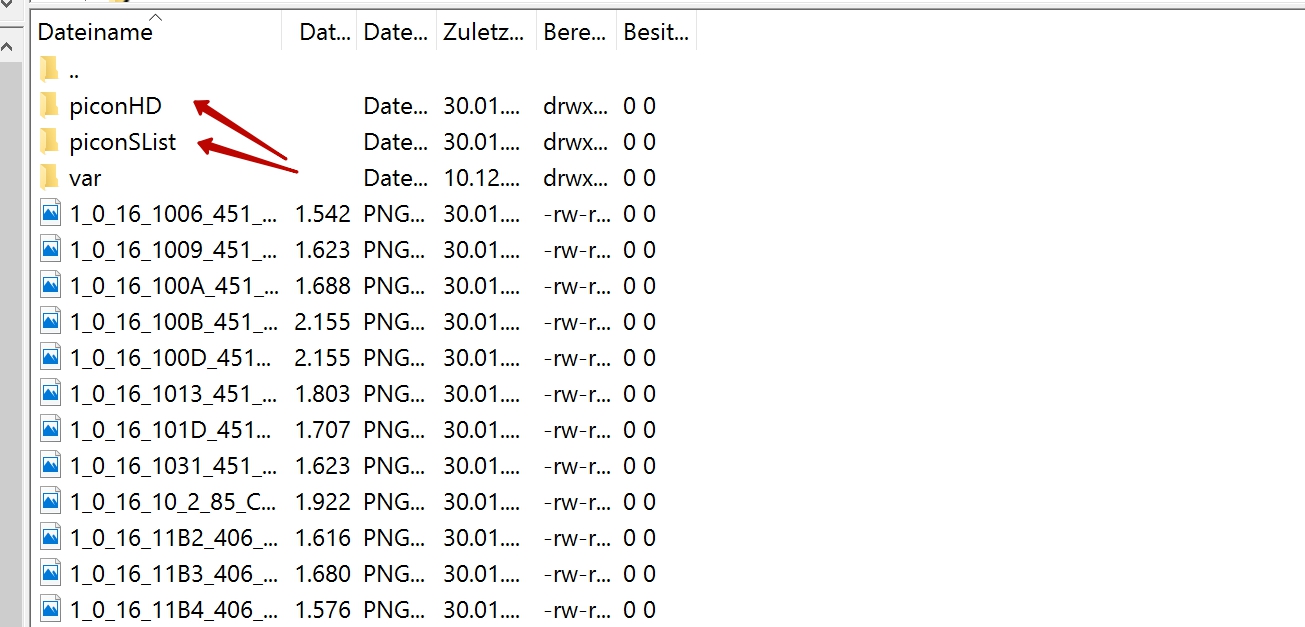Screen dimensions: 1305x627
Task: Toggle the sort arrow above Dateiname
Action: tap(156, 17)
